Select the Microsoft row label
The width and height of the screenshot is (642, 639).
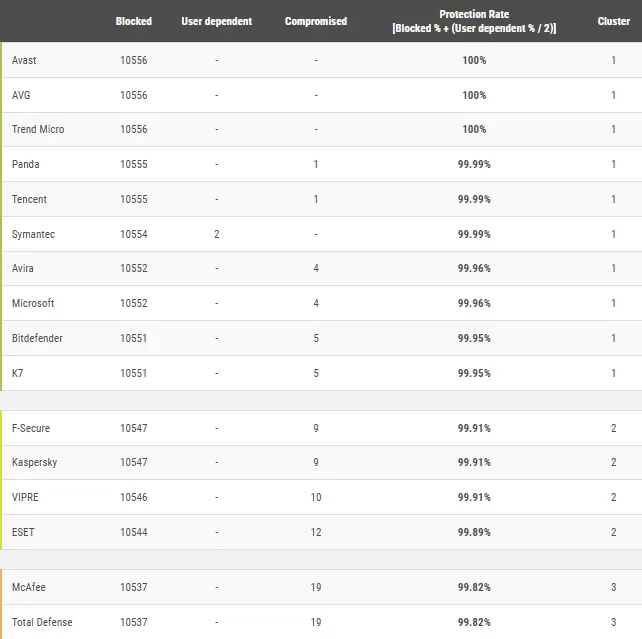point(33,303)
